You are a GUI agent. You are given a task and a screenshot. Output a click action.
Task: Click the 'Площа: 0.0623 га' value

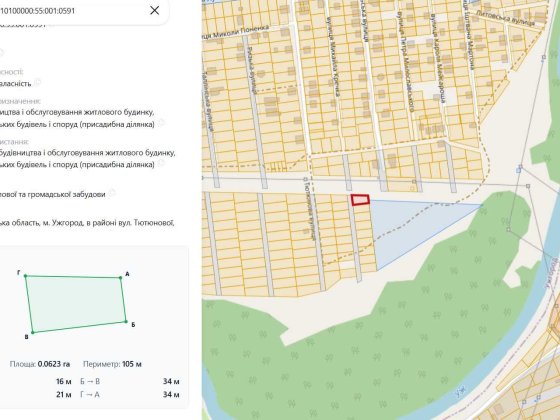(x=40, y=364)
